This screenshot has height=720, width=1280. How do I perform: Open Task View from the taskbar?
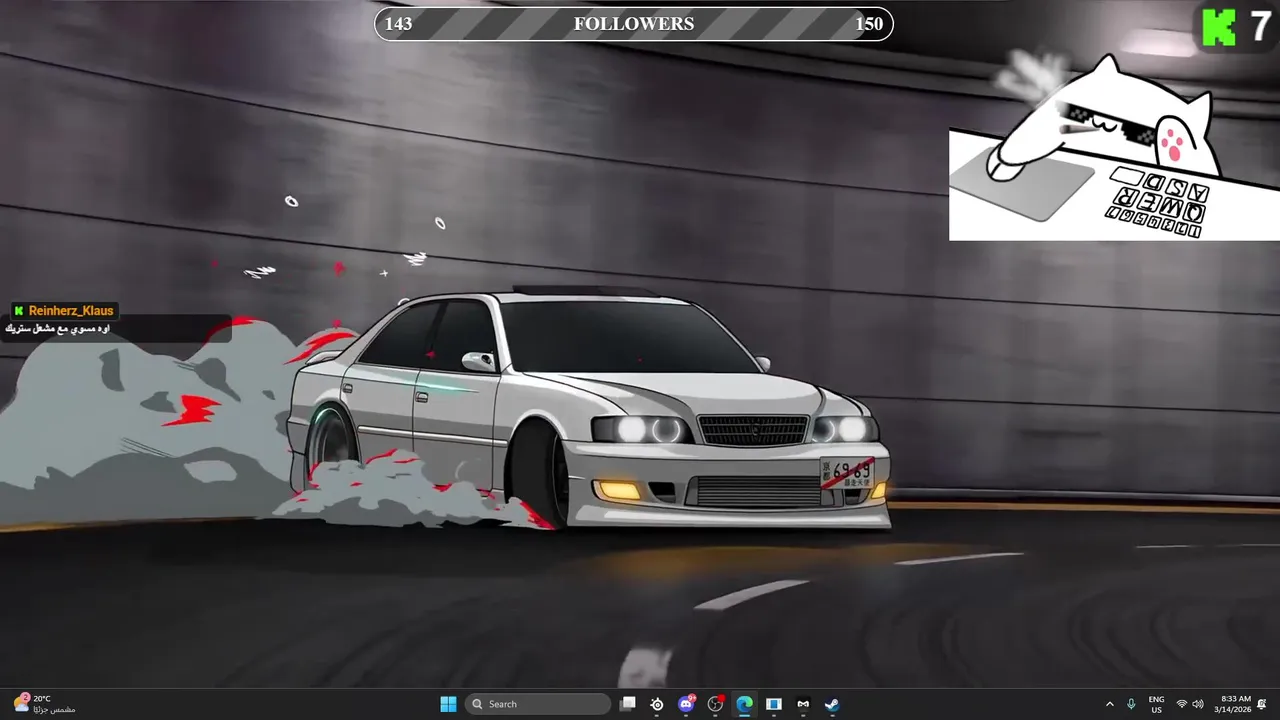pos(628,704)
